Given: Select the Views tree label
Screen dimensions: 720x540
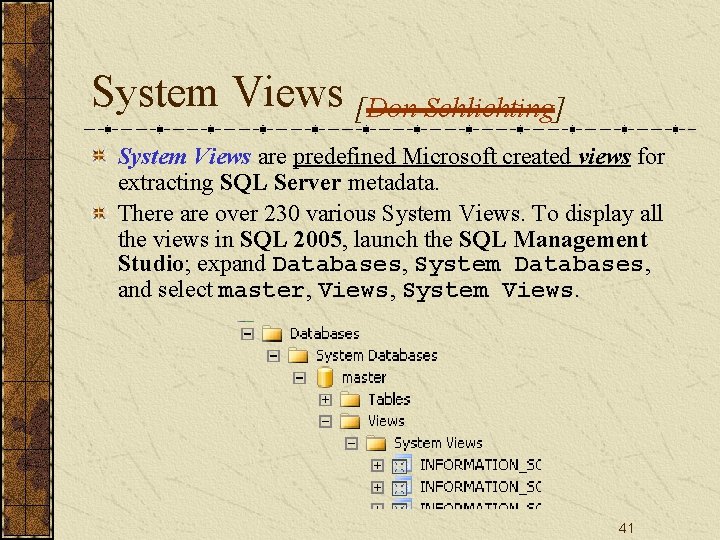Looking at the screenshot, I should click(386, 421).
